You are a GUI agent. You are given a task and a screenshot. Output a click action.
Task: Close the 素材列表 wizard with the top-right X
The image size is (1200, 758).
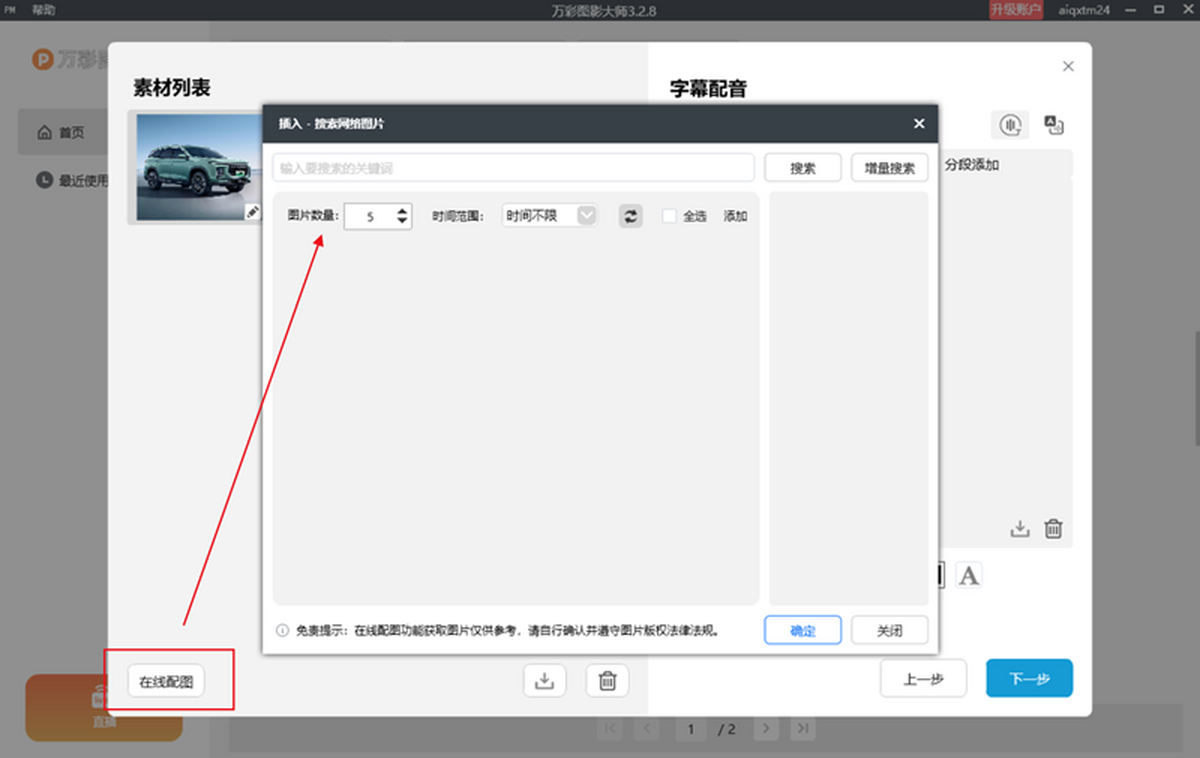pos(1068,66)
